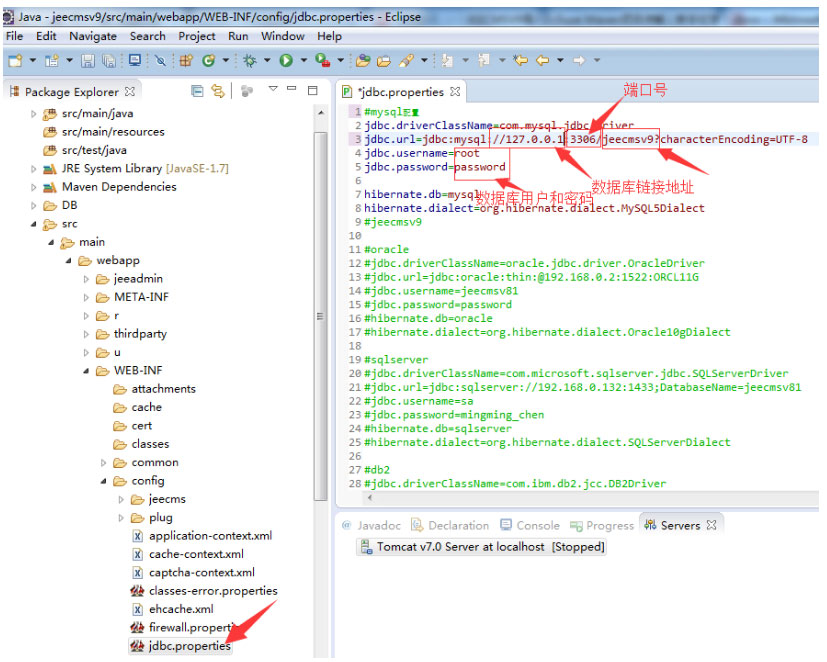Collapse the WEB-INF folder

tap(86, 371)
